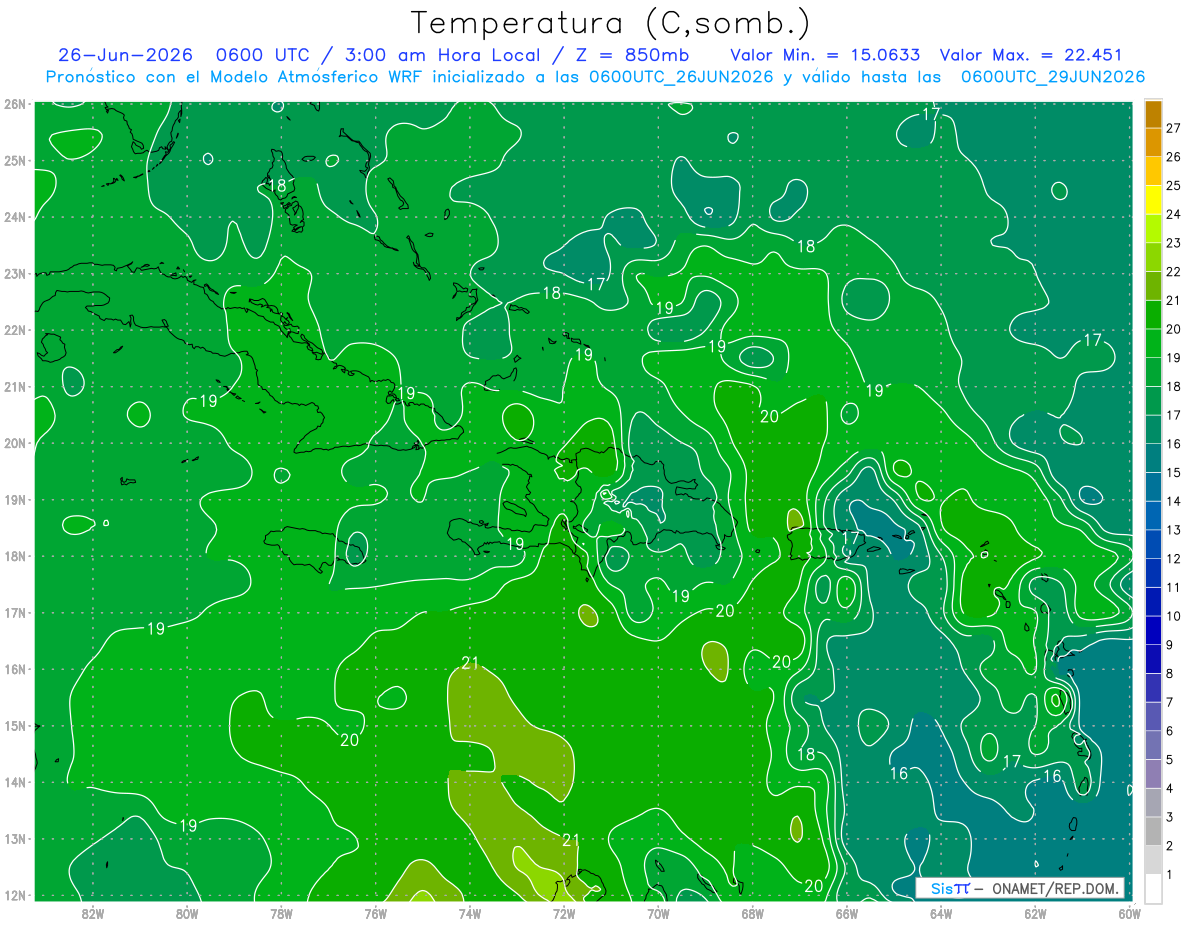Click the number 8 on the color scale
The width and height of the screenshot is (1200, 927).
pyautogui.click(x=1170, y=674)
